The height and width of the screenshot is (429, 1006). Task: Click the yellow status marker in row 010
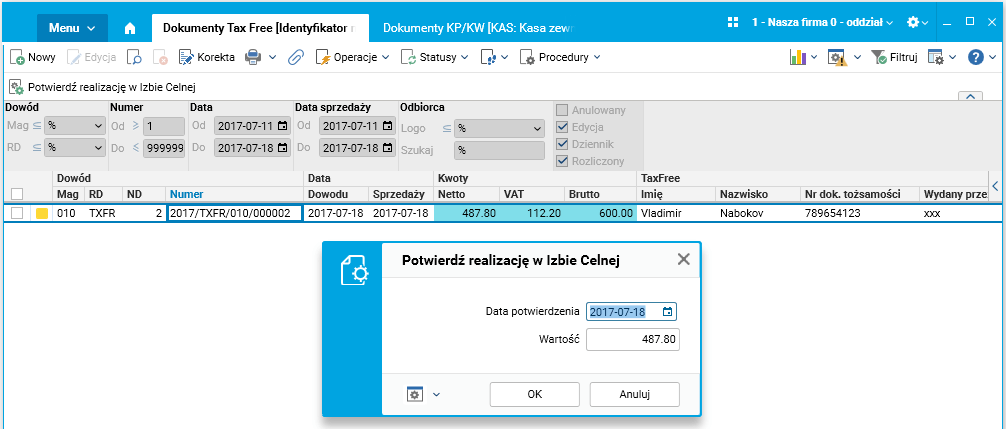(x=41, y=214)
